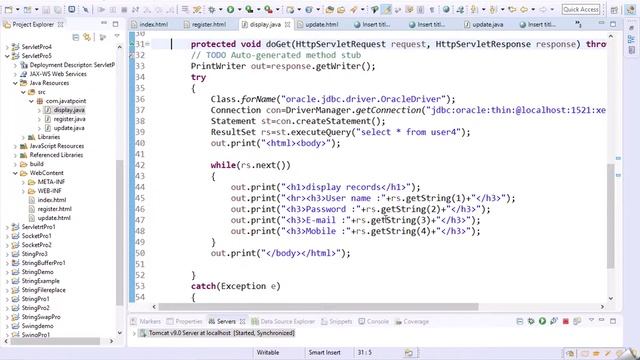Viewport: 640px width, 360px height.
Task: Open the Properties view tab
Action: [x=184, y=322]
